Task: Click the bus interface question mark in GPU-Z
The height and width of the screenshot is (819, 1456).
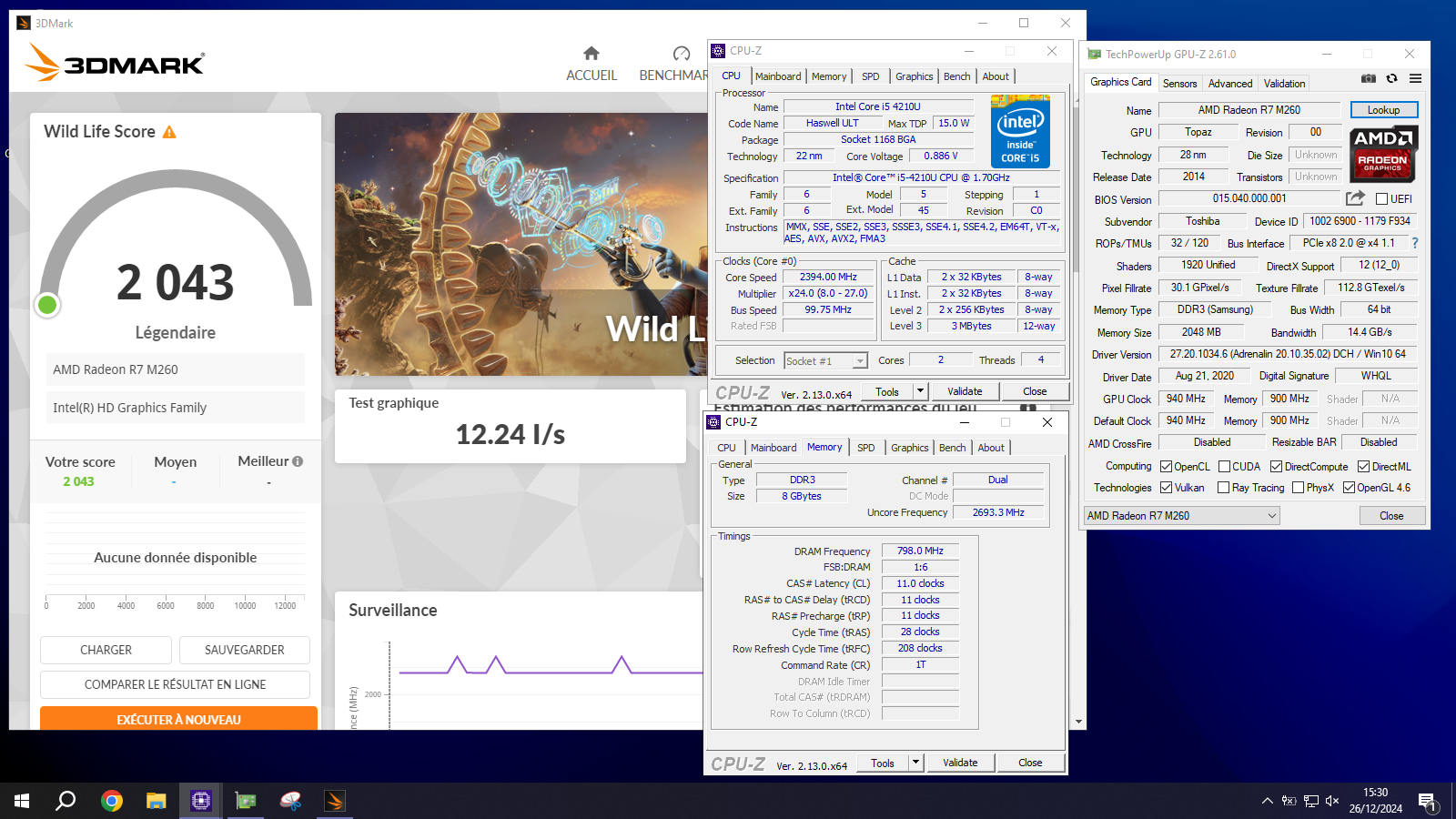Action: [1415, 243]
